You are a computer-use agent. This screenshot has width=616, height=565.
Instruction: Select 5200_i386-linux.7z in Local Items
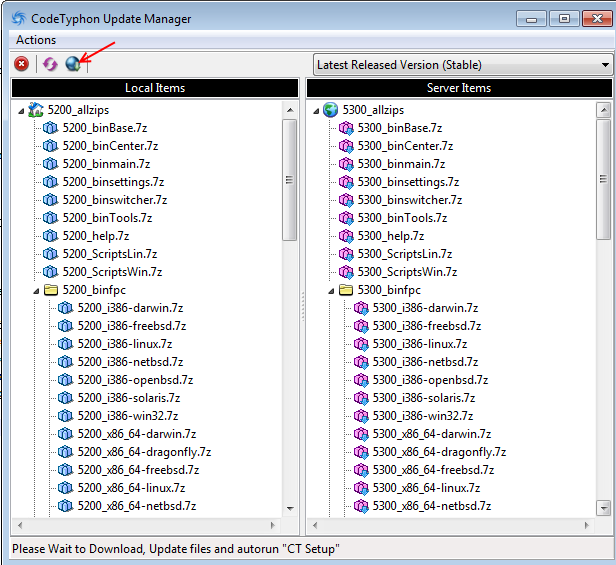pos(125,344)
